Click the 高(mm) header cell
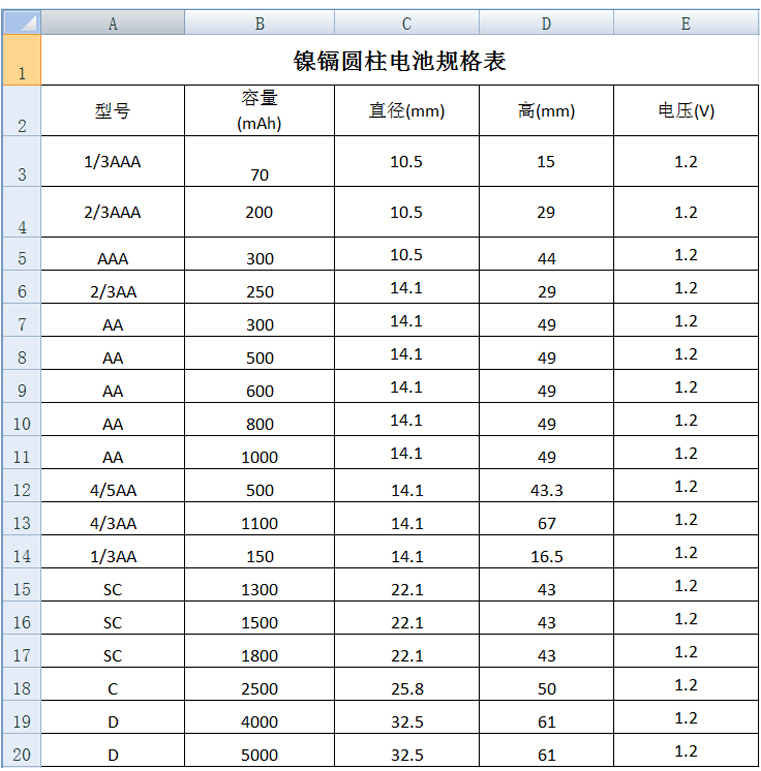 click(546, 111)
